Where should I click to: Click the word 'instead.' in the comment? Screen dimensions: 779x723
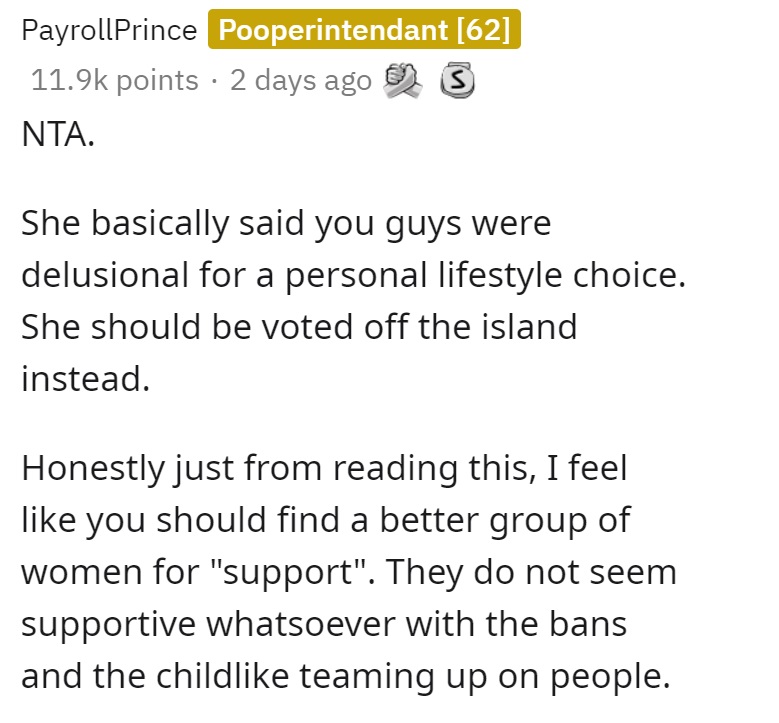[x=85, y=379]
